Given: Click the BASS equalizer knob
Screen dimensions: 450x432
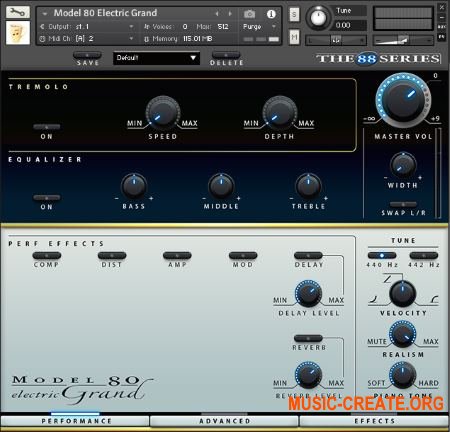Looking at the screenshot, I should [x=134, y=186].
